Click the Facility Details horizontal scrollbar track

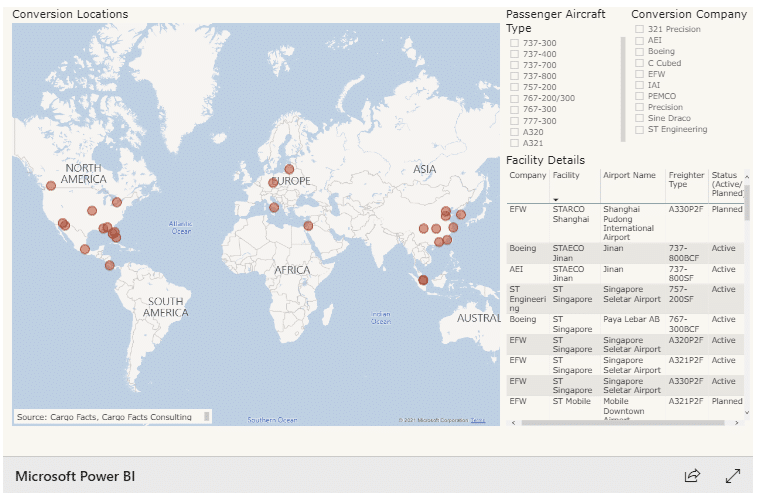[623, 423]
